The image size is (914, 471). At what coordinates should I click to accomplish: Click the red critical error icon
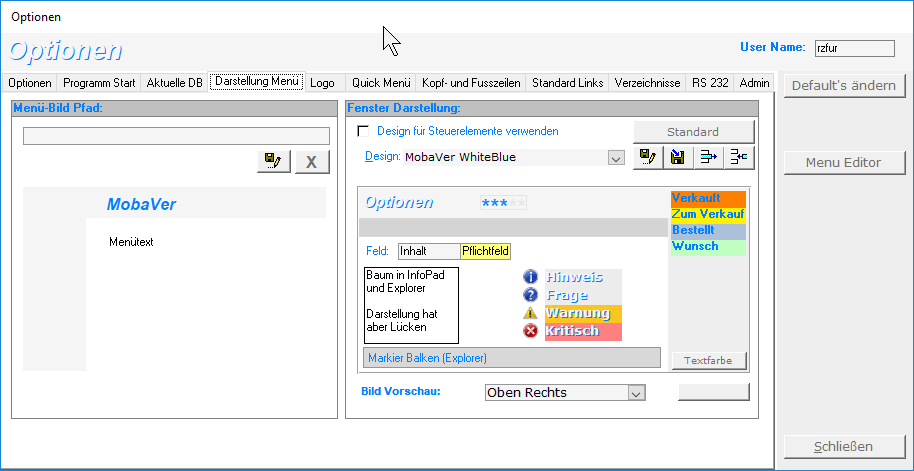pyautogui.click(x=530, y=331)
